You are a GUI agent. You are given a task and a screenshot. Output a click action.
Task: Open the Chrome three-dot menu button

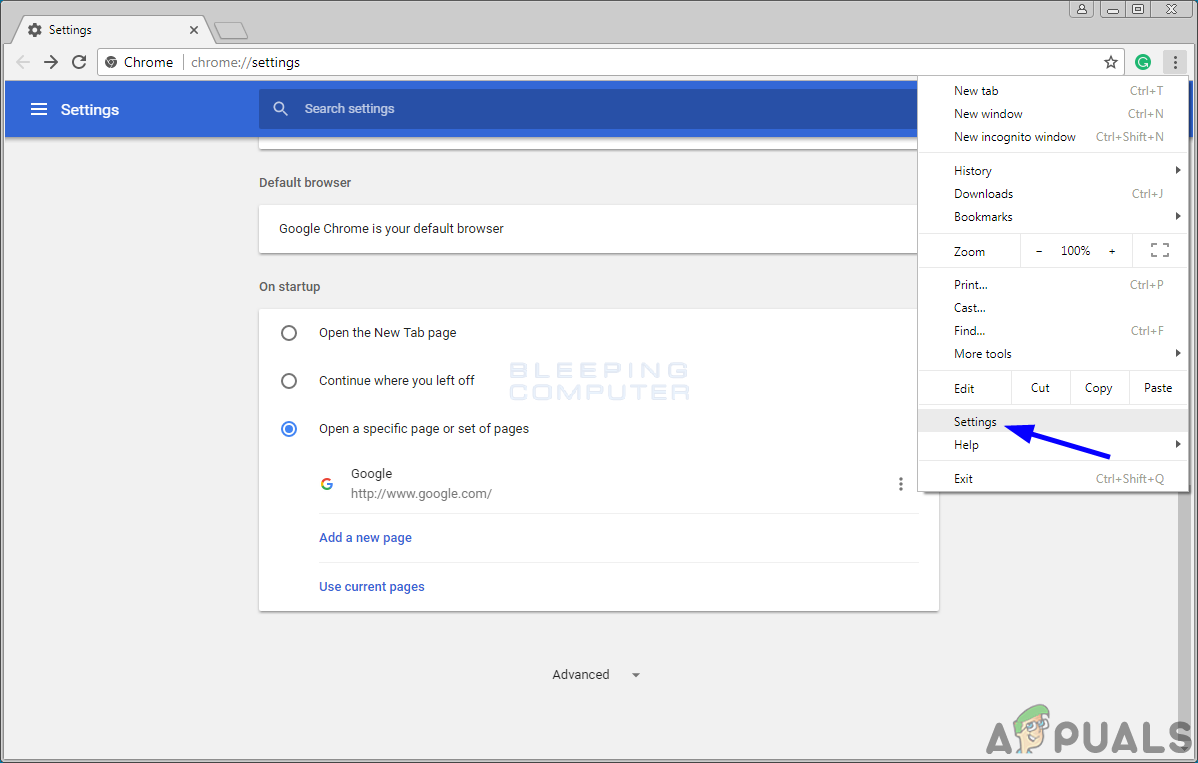pos(1175,62)
